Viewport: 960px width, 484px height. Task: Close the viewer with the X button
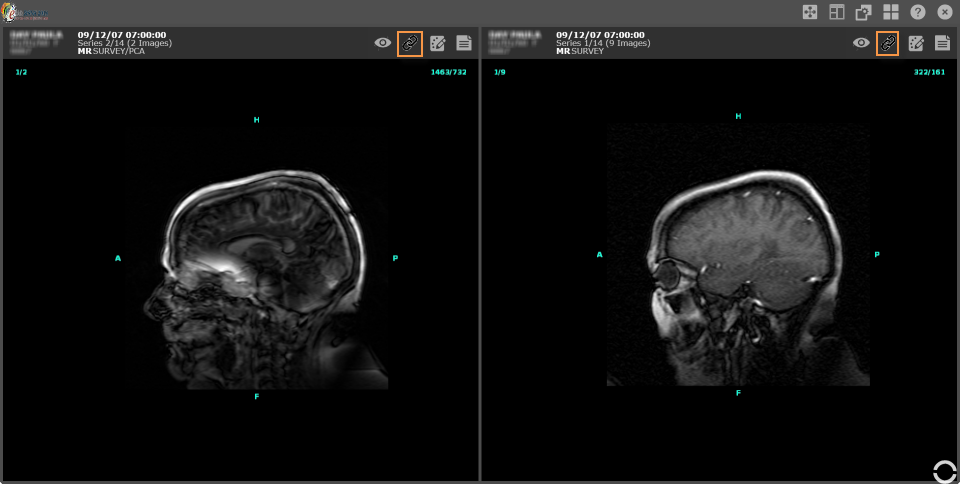point(944,12)
